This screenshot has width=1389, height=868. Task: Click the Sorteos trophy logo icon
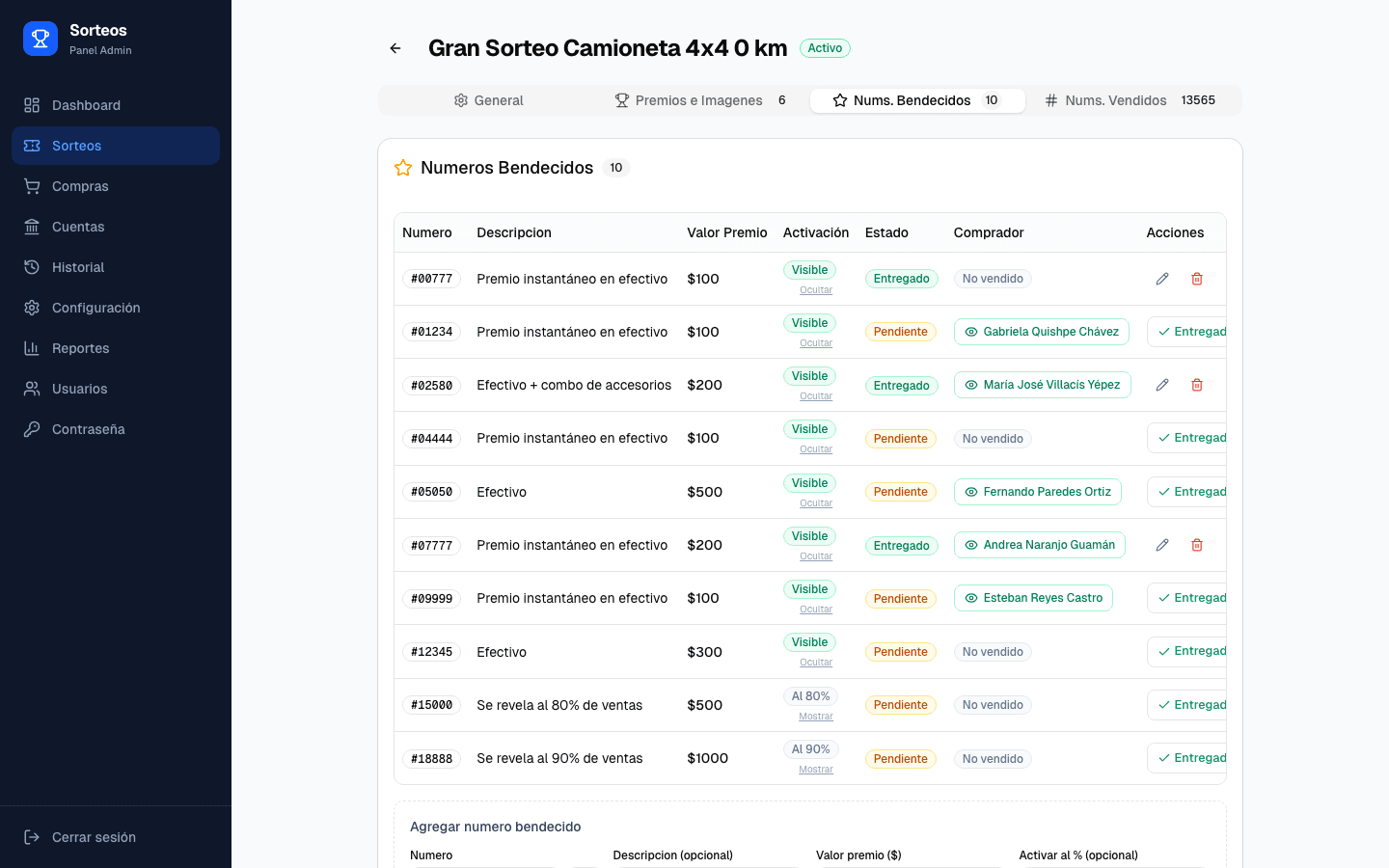pos(41,39)
